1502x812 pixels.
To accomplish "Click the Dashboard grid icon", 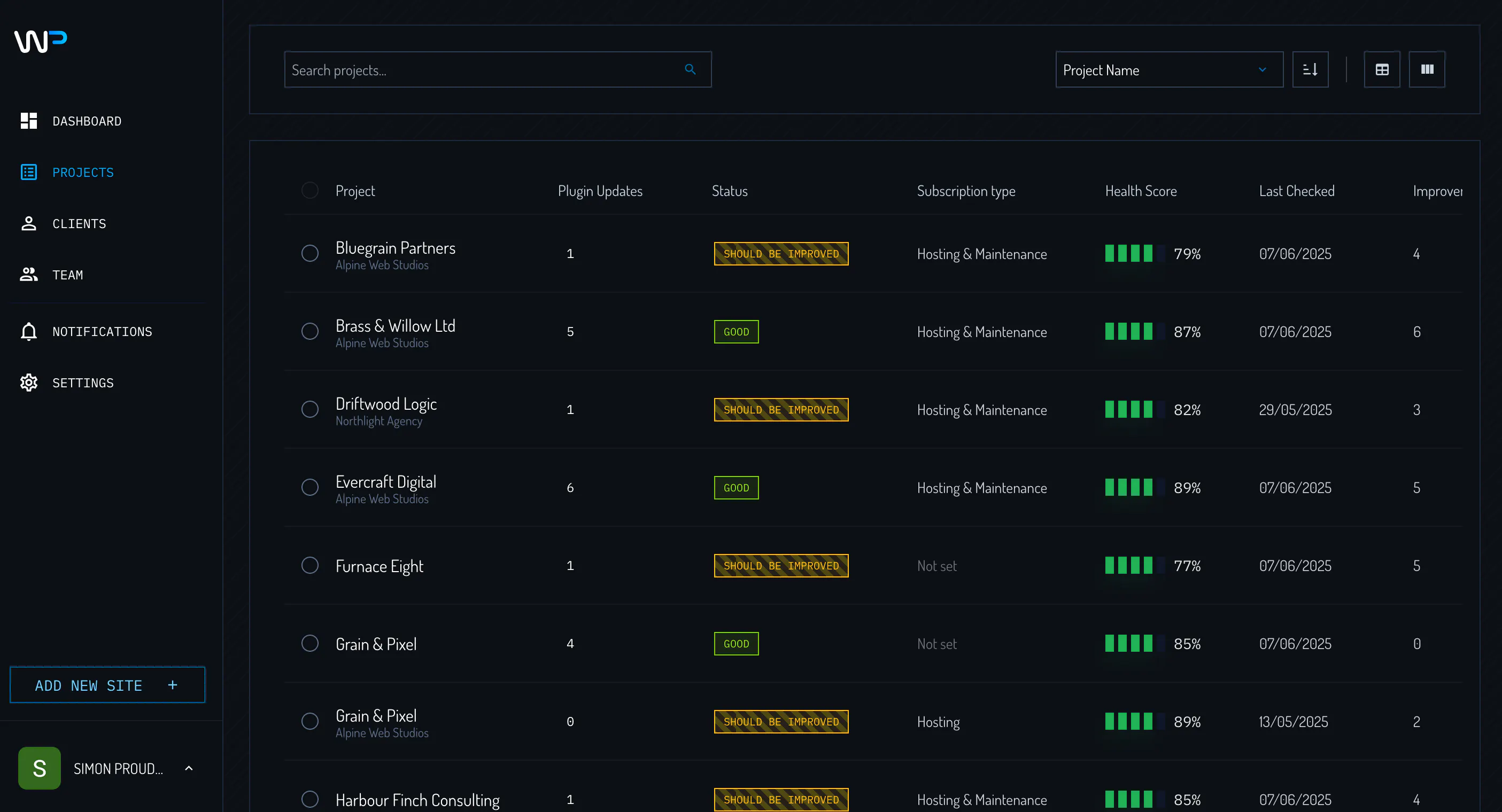I will (x=28, y=121).
